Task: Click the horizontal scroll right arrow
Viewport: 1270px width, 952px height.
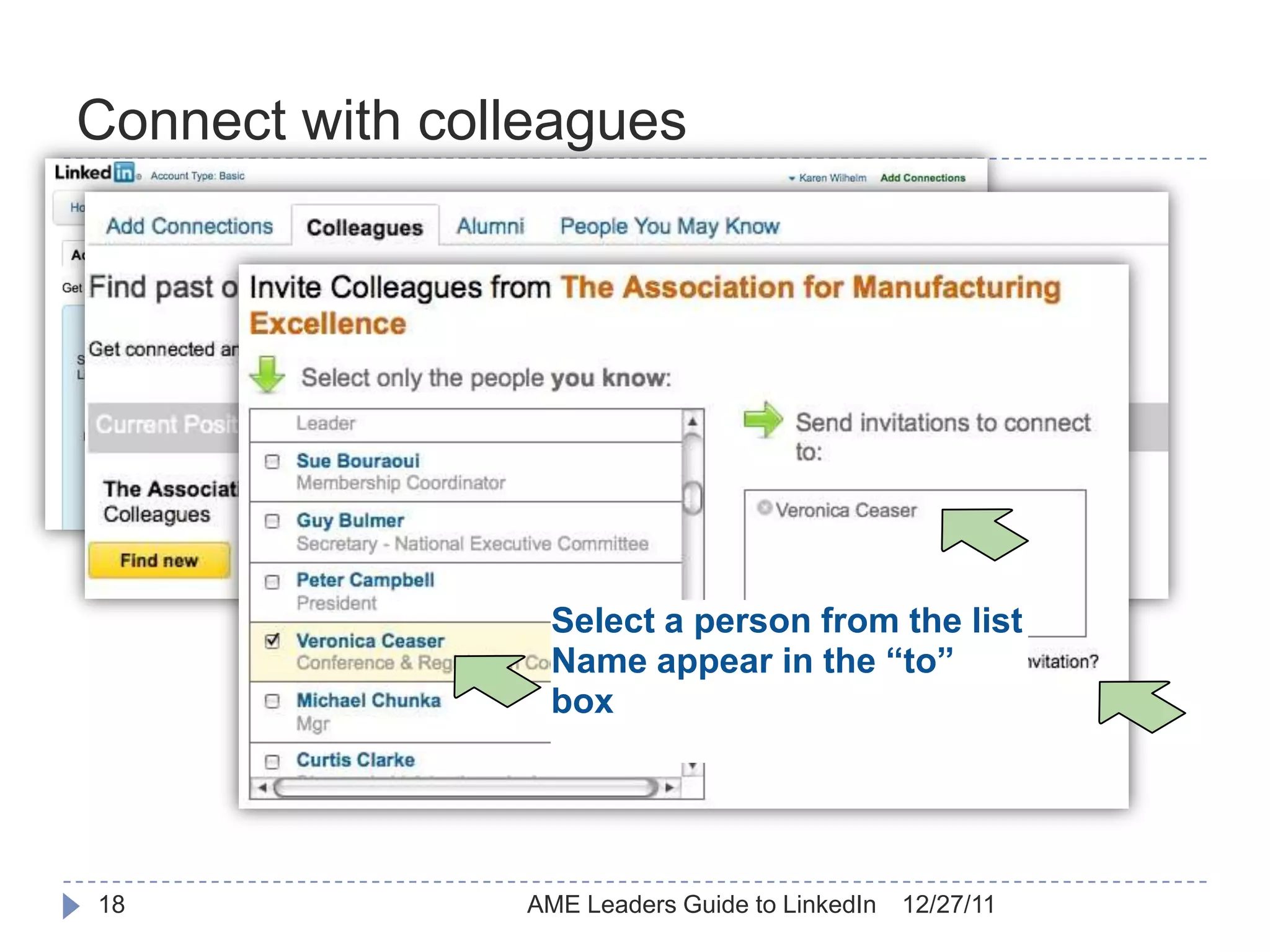Action: tap(669, 788)
